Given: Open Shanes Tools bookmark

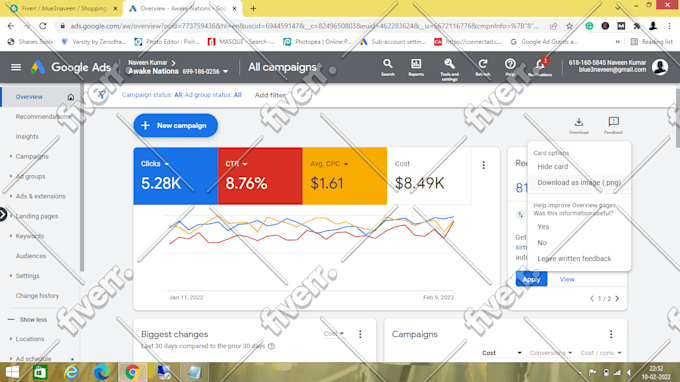Looking at the screenshot, I should 31,42.
